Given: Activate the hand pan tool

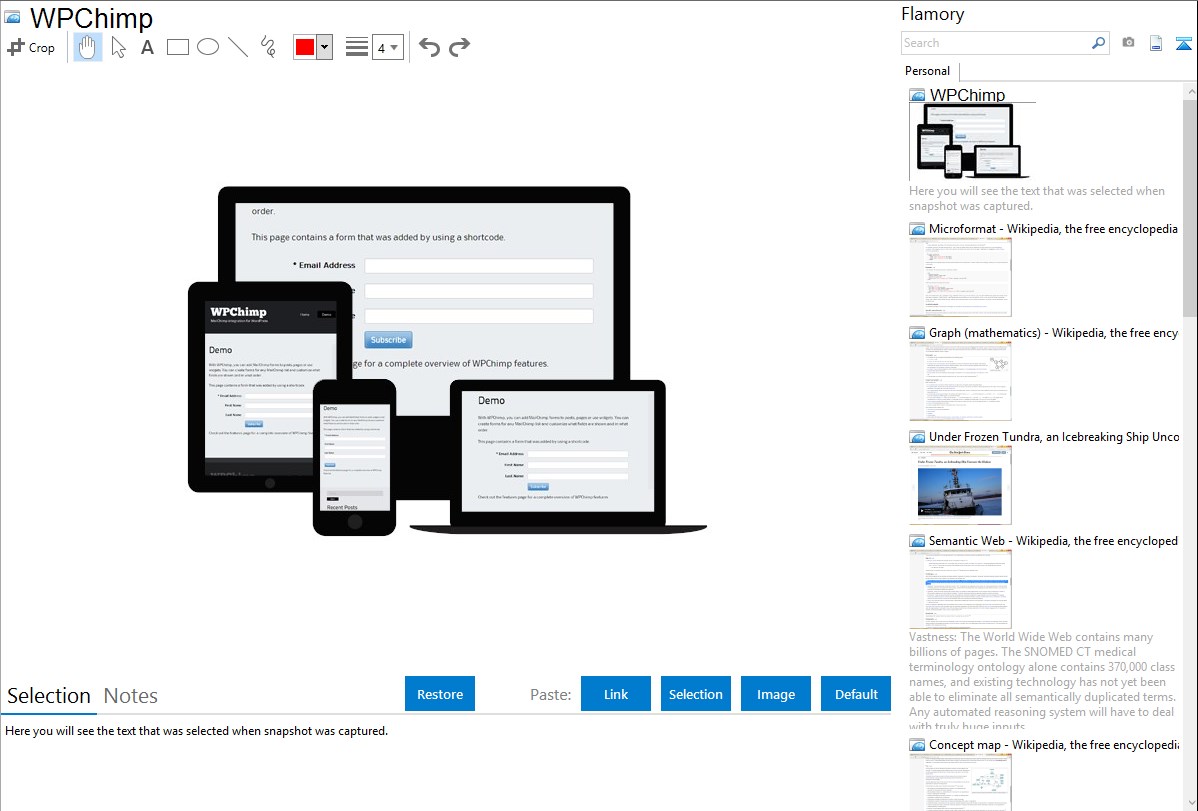Looking at the screenshot, I should pyautogui.click(x=88, y=47).
